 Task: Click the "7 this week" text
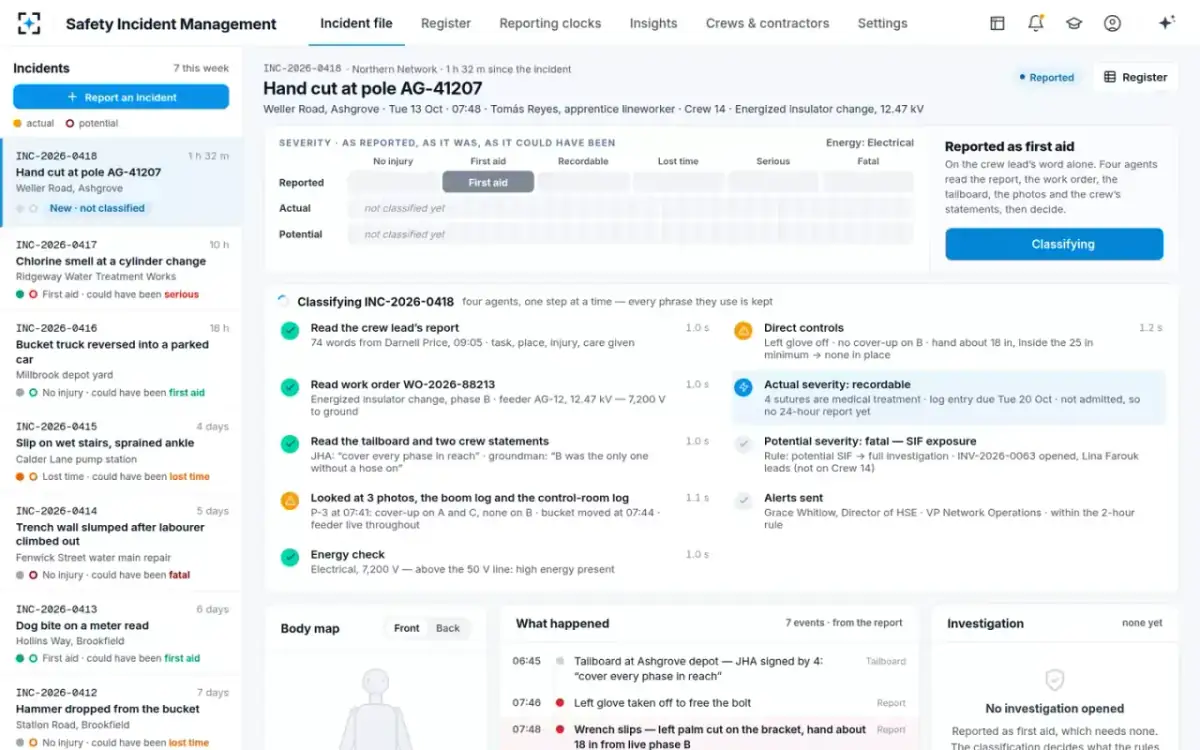(x=201, y=68)
